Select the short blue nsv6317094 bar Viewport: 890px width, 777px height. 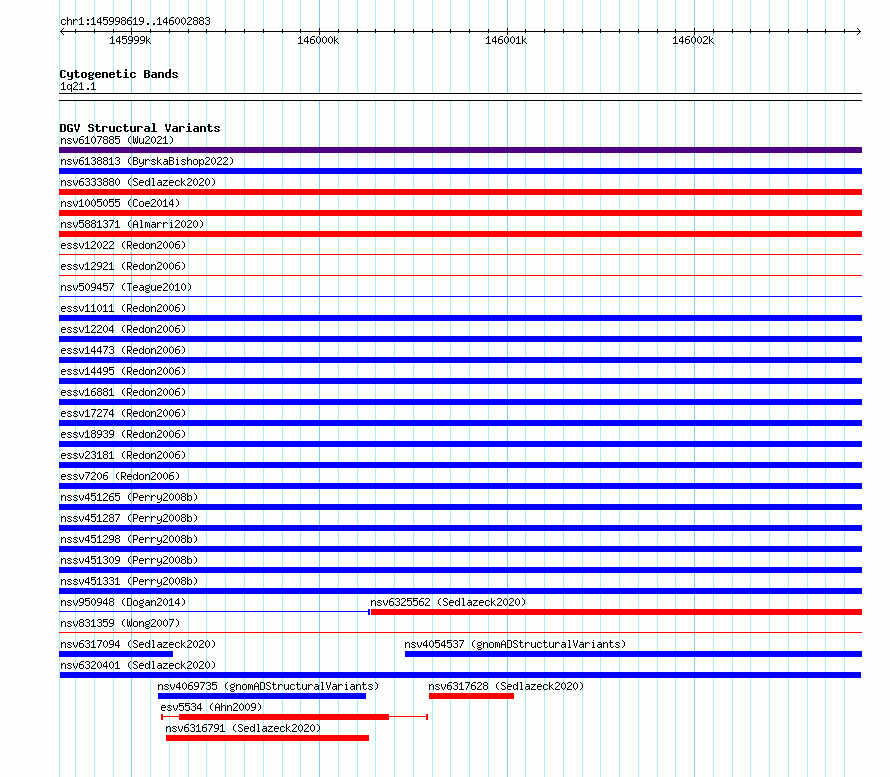tap(116, 654)
